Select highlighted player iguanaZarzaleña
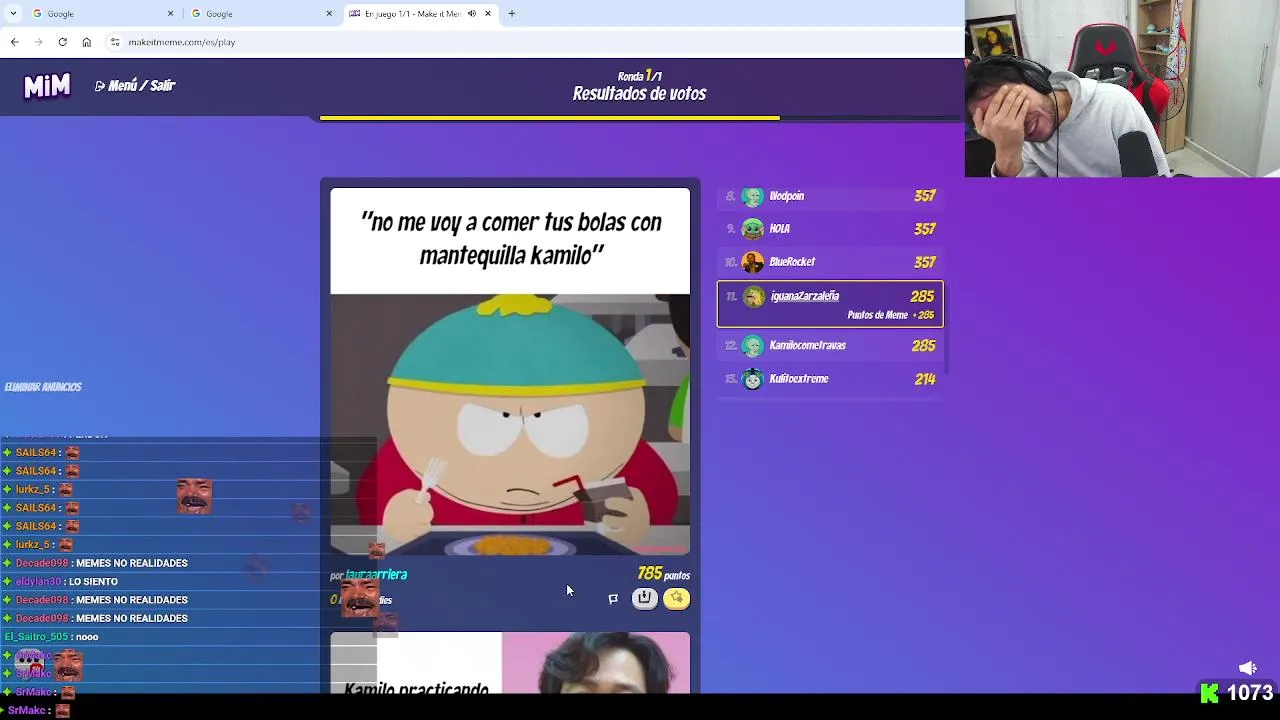Image resolution: width=1280 pixels, height=720 pixels. point(830,304)
